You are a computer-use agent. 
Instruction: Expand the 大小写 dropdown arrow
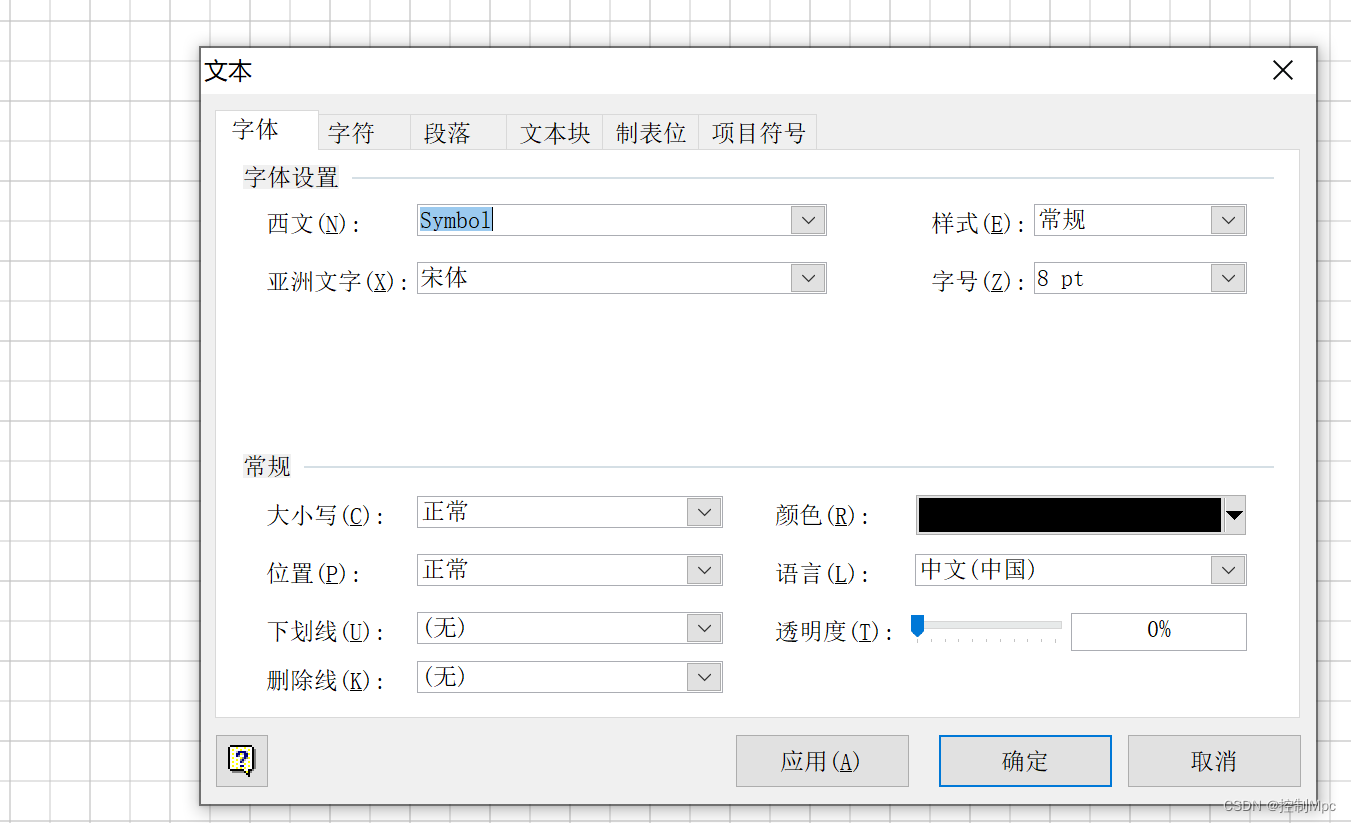[x=704, y=512]
